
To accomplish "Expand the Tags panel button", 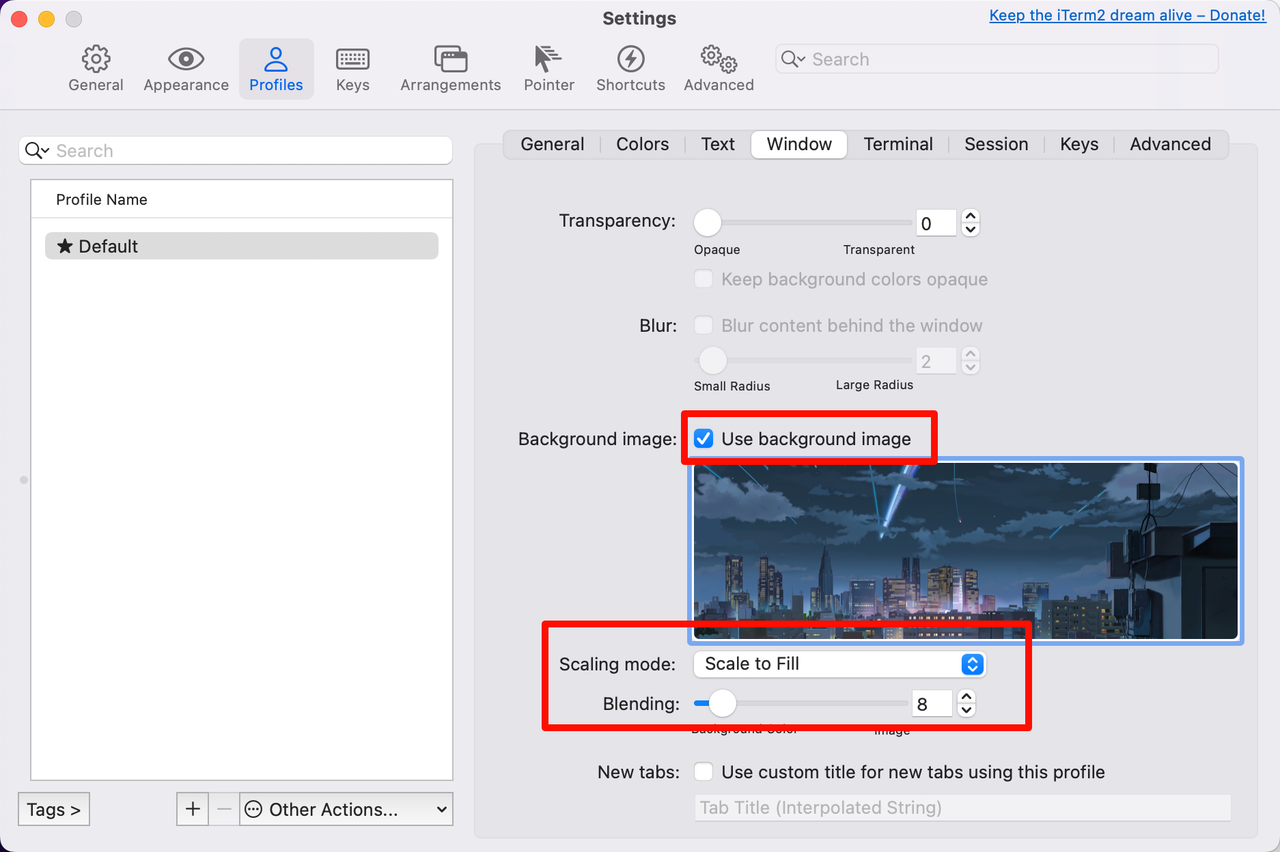I will 54,809.
